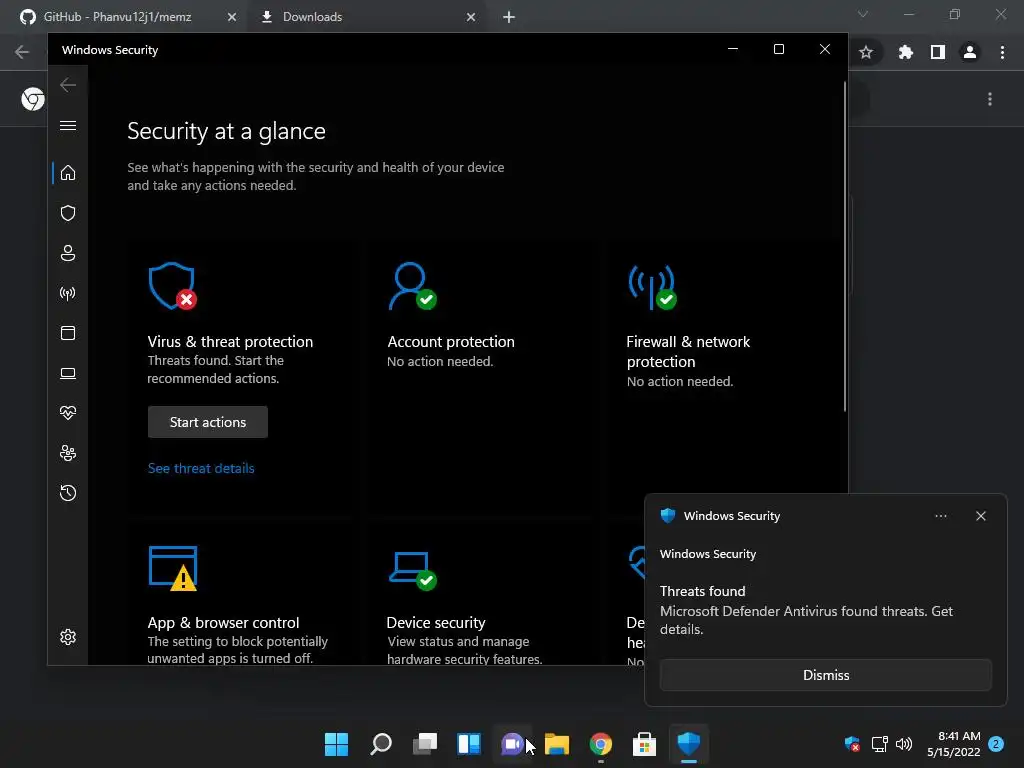Image resolution: width=1024 pixels, height=768 pixels.
Task: Open App & browser control sidebar icon
Action: pos(68,333)
